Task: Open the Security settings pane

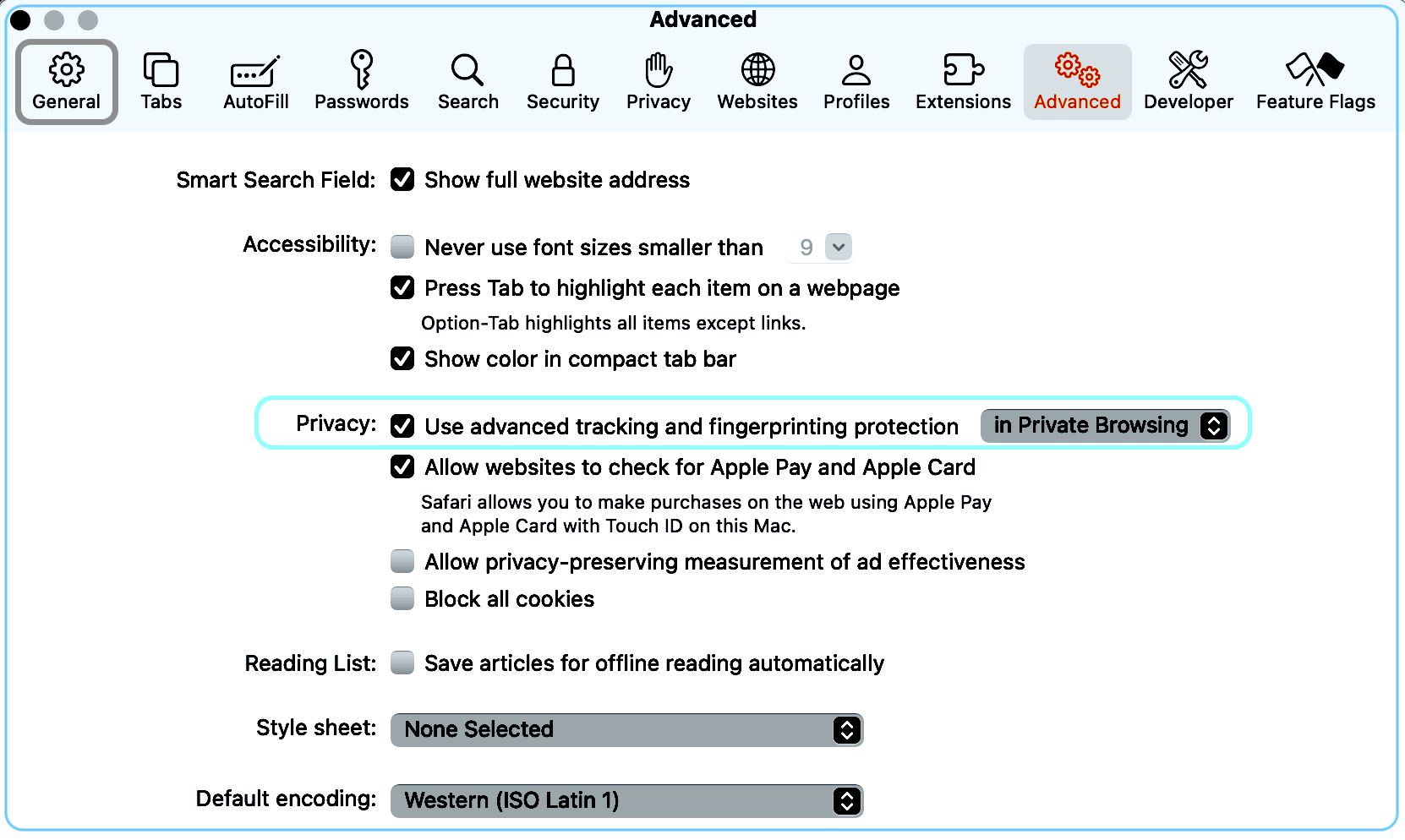Action: tap(562, 82)
